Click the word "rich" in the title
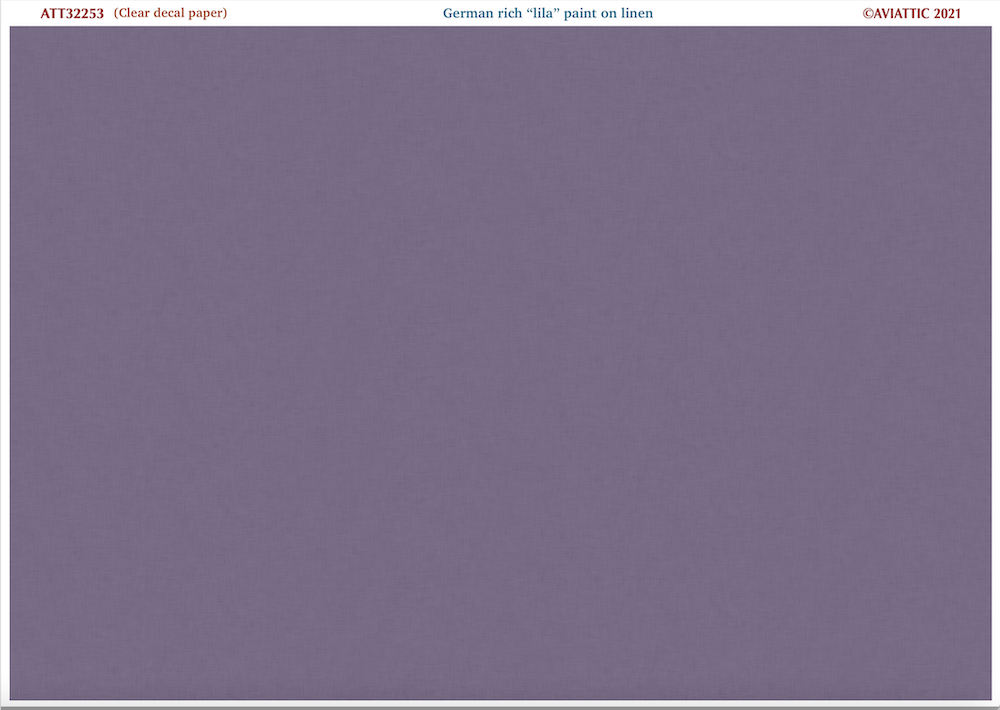1000x710 pixels. [x=510, y=13]
